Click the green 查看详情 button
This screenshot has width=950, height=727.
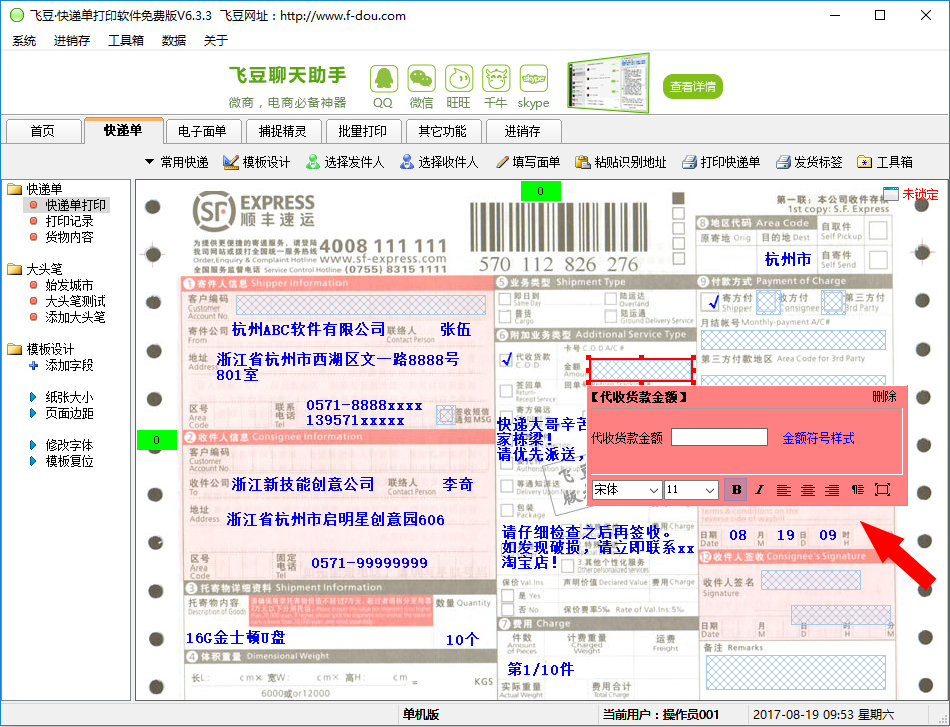tap(693, 87)
